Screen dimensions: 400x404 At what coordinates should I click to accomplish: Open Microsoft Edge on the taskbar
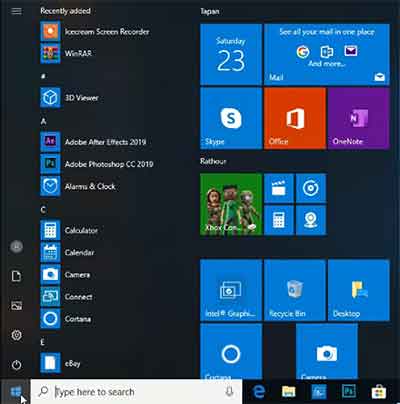tap(259, 392)
